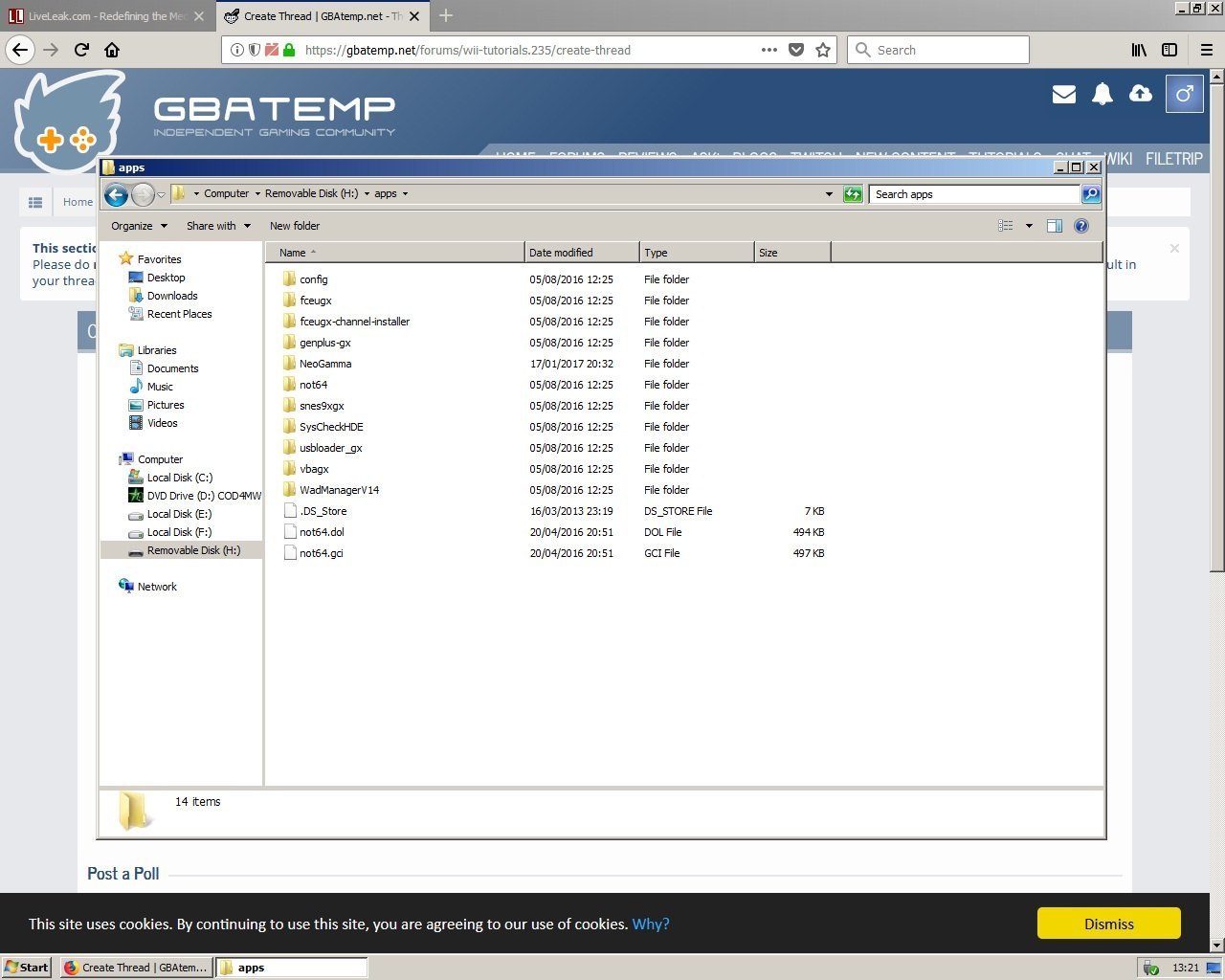The image size is (1225, 980).
Task: Click site information icon in address bar
Action: coord(237,50)
